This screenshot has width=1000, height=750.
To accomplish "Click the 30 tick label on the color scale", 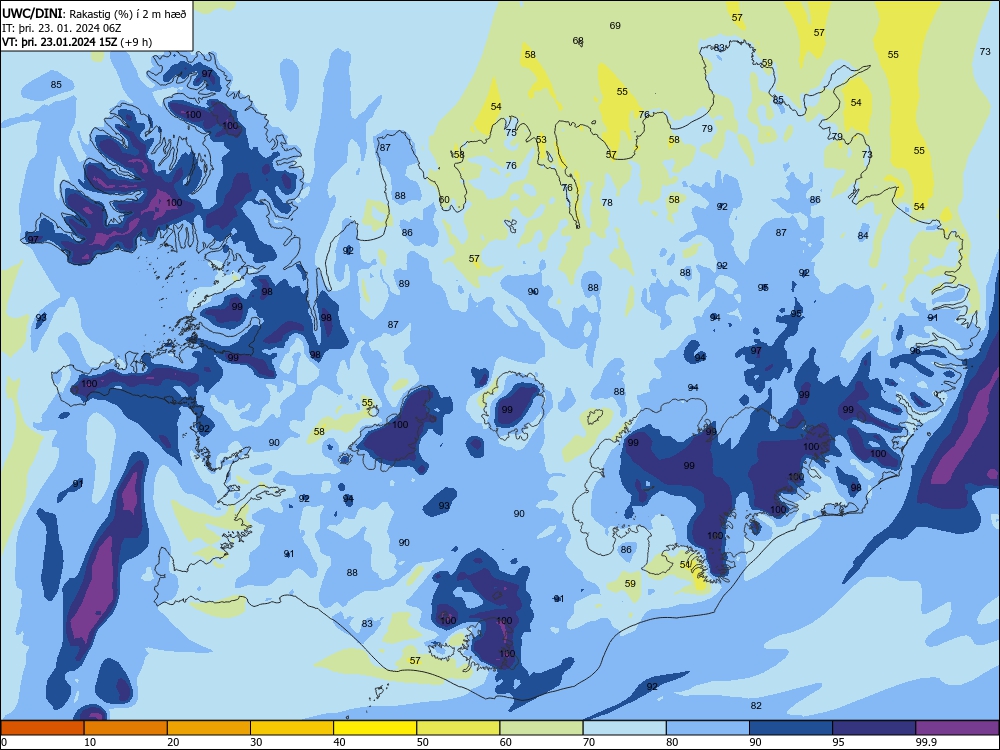I will (x=256, y=742).
